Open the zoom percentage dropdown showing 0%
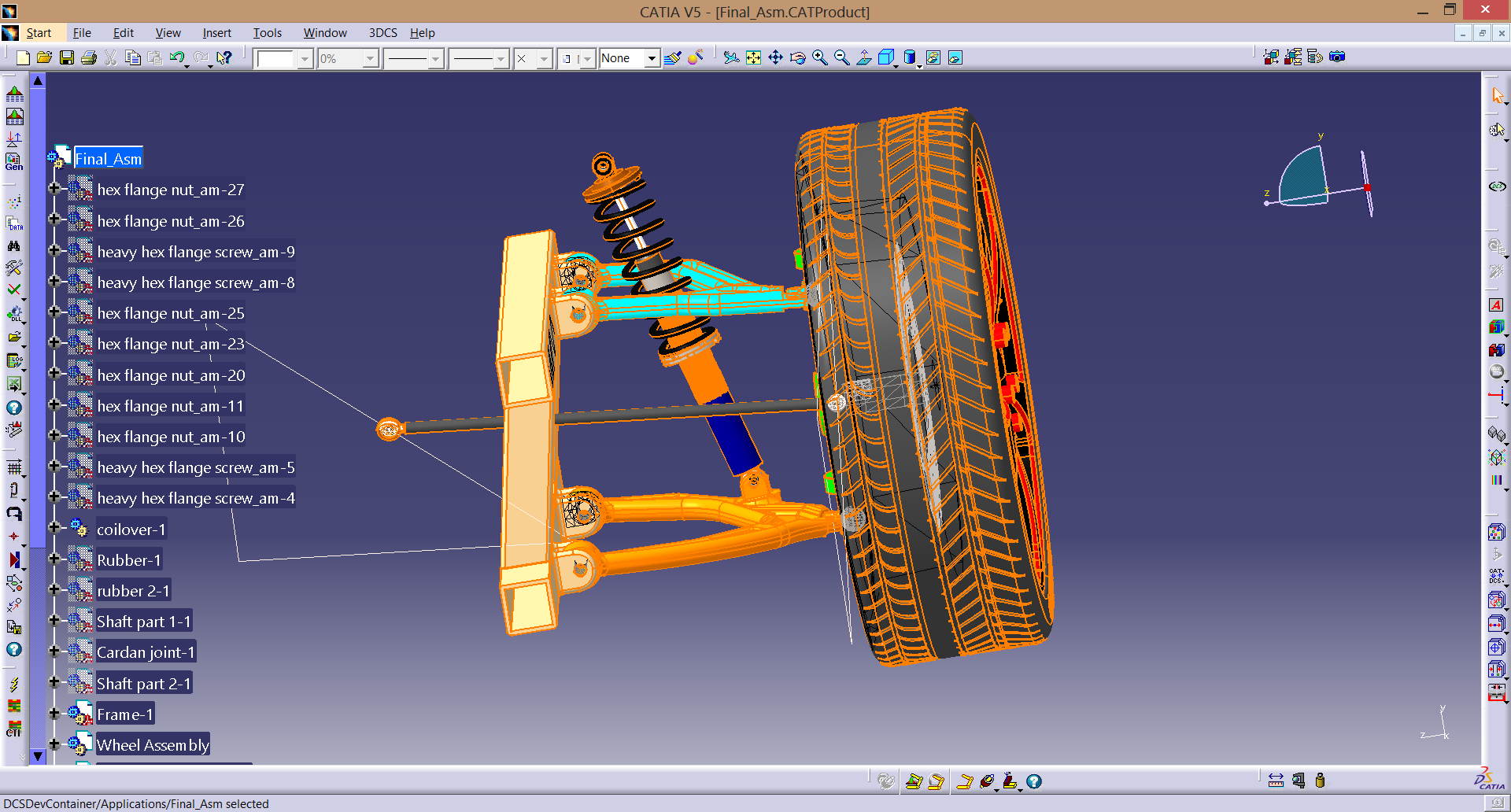Image resolution: width=1511 pixels, height=812 pixels. [368, 57]
